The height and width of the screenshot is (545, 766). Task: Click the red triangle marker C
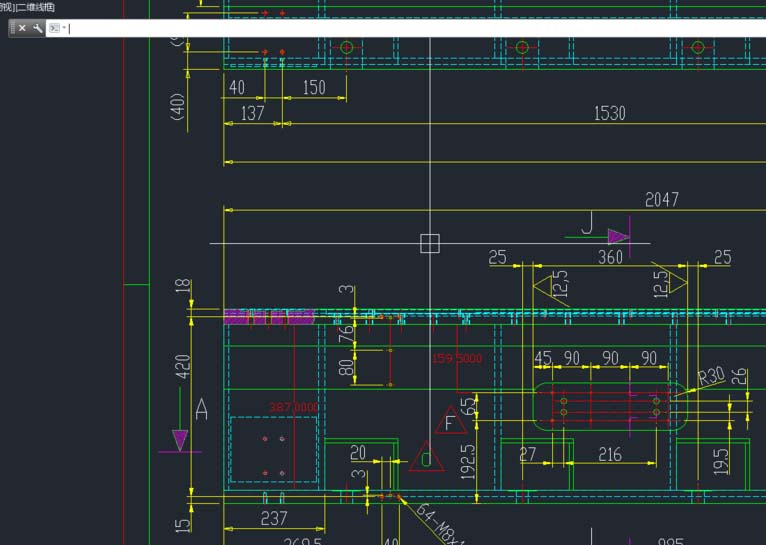[x=426, y=457]
